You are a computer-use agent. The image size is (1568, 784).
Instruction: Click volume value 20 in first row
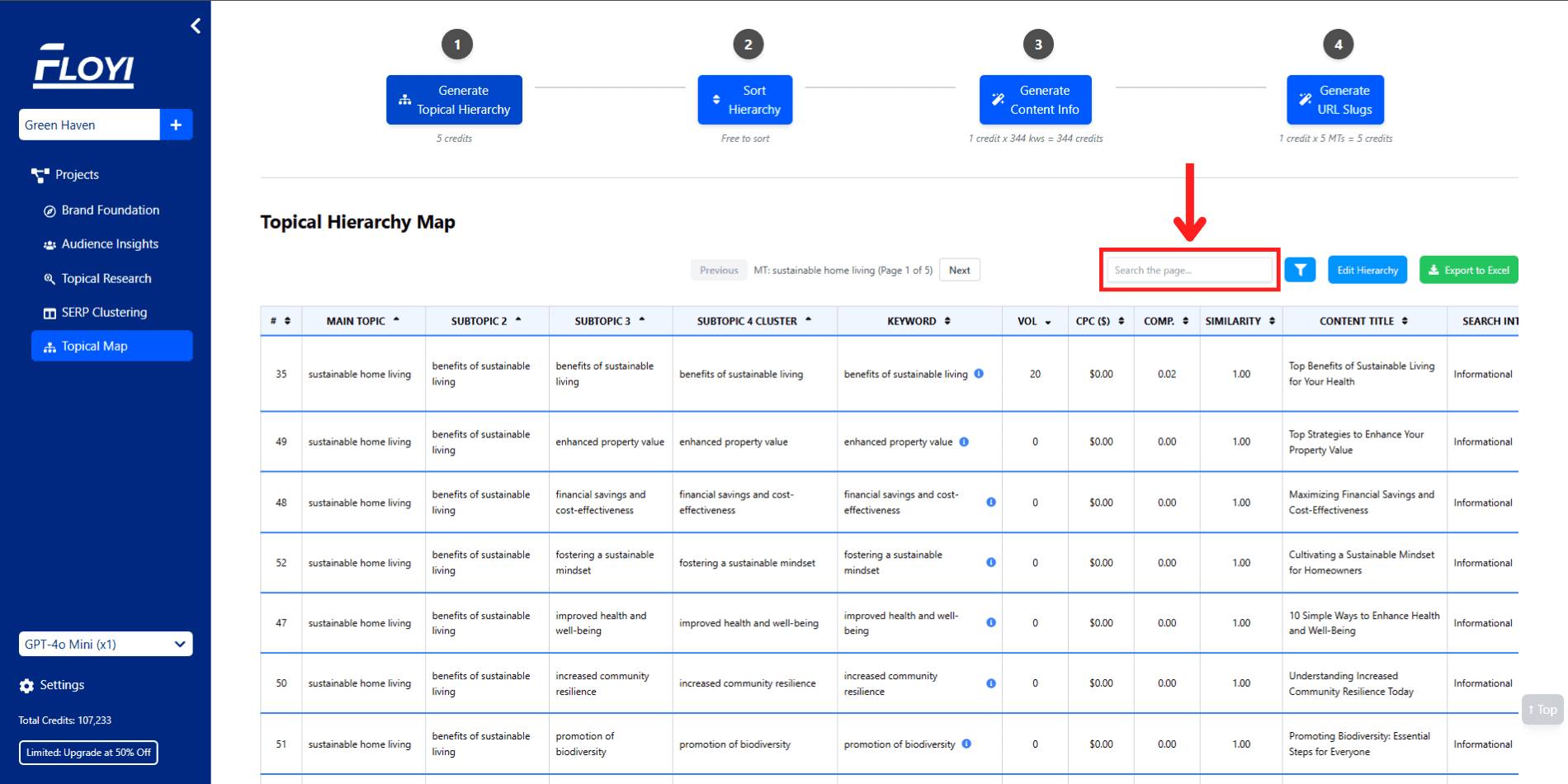(x=1035, y=374)
